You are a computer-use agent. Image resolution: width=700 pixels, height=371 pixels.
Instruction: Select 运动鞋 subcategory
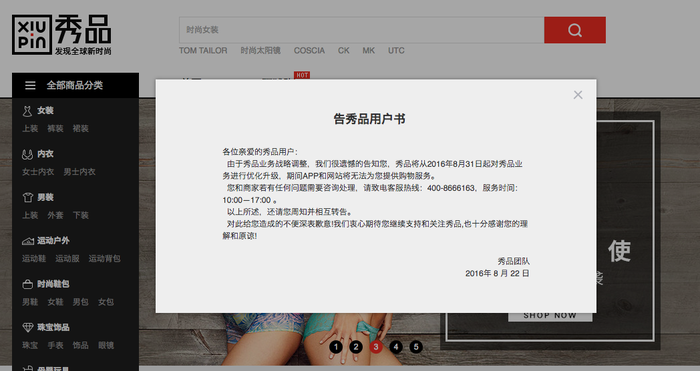(34, 258)
